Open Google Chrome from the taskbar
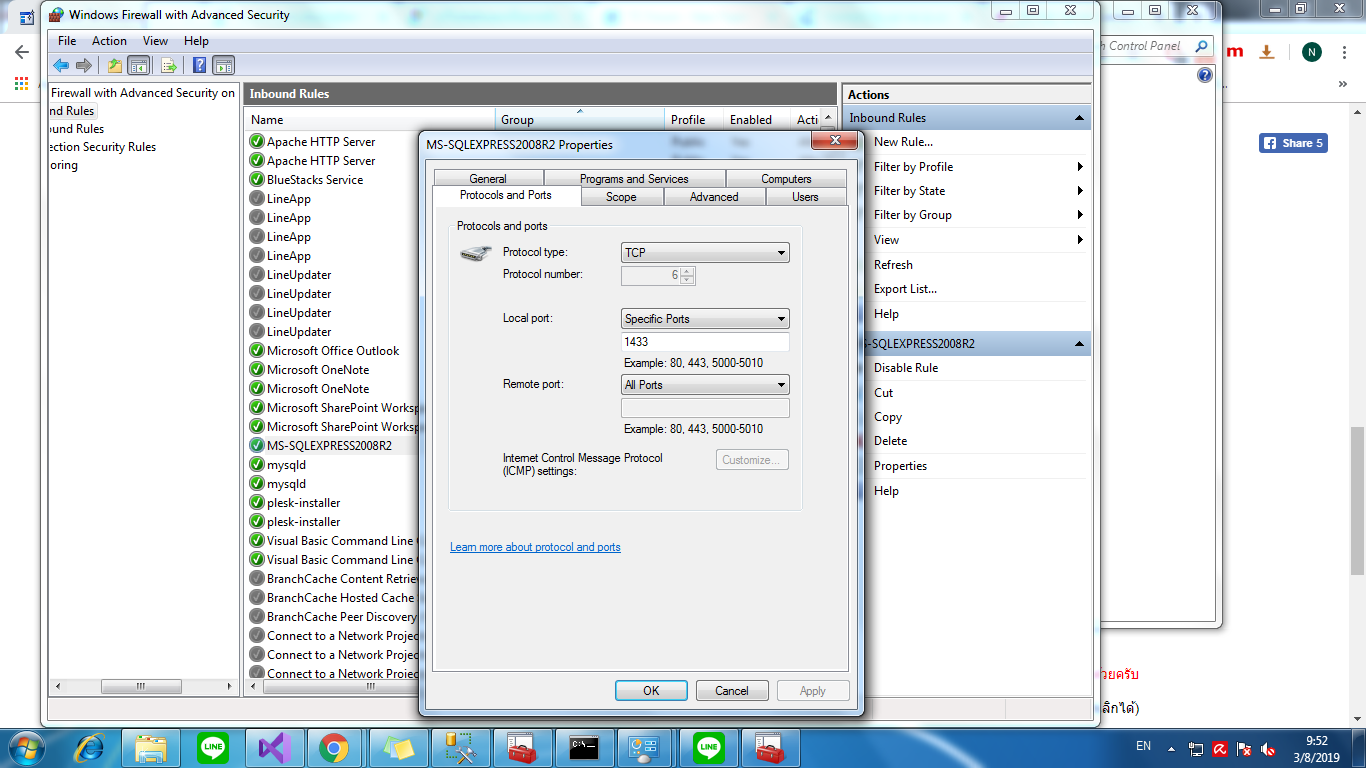 (x=333, y=747)
